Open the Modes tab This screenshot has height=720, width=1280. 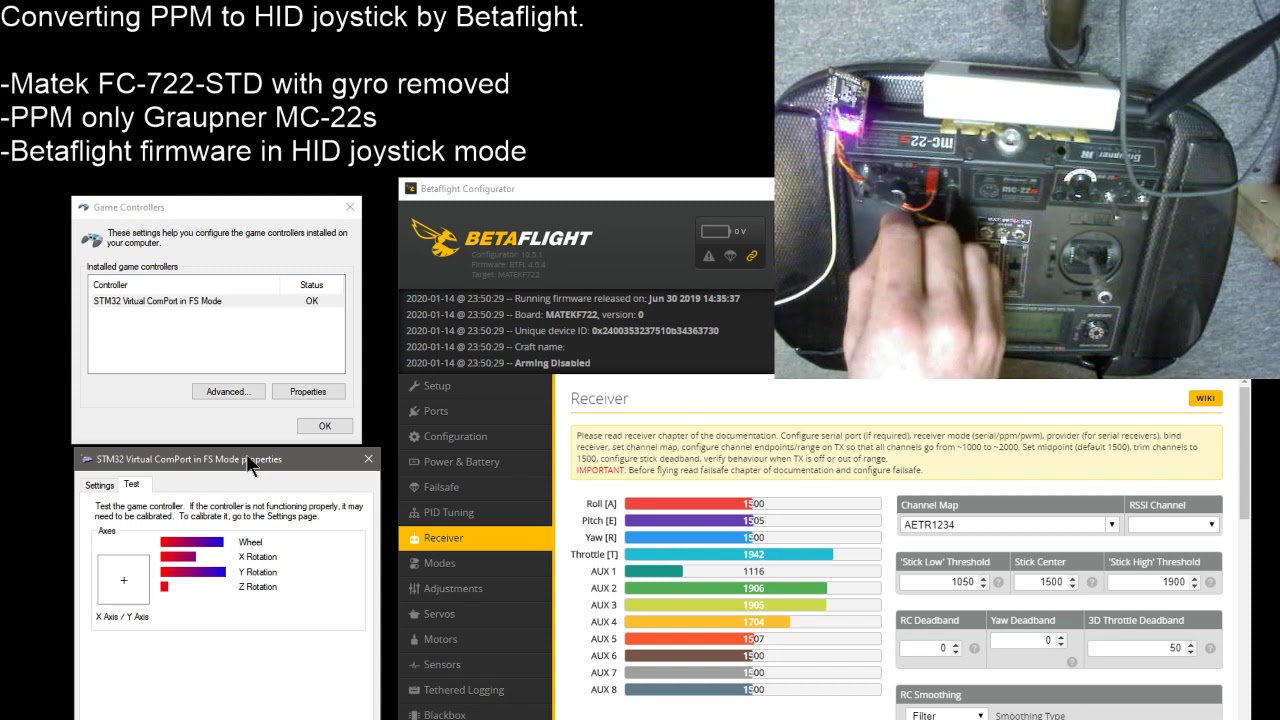pos(475,563)
